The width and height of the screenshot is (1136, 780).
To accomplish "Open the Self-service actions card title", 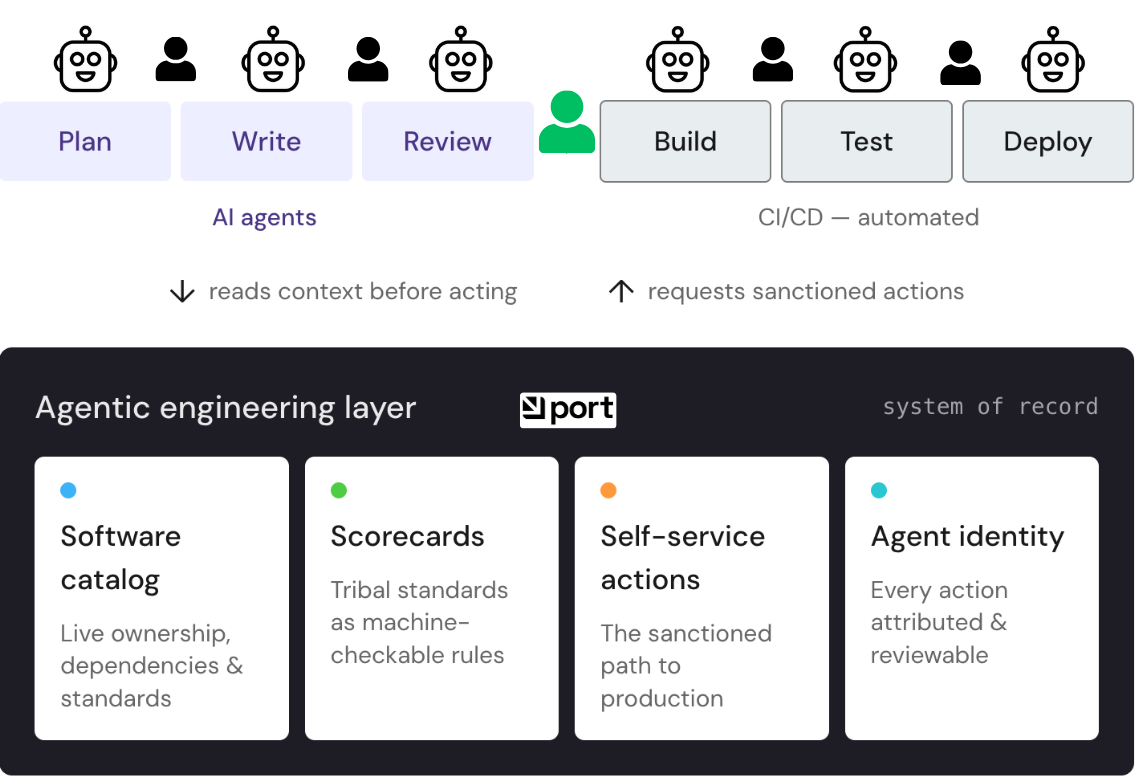I will (682, 558).
